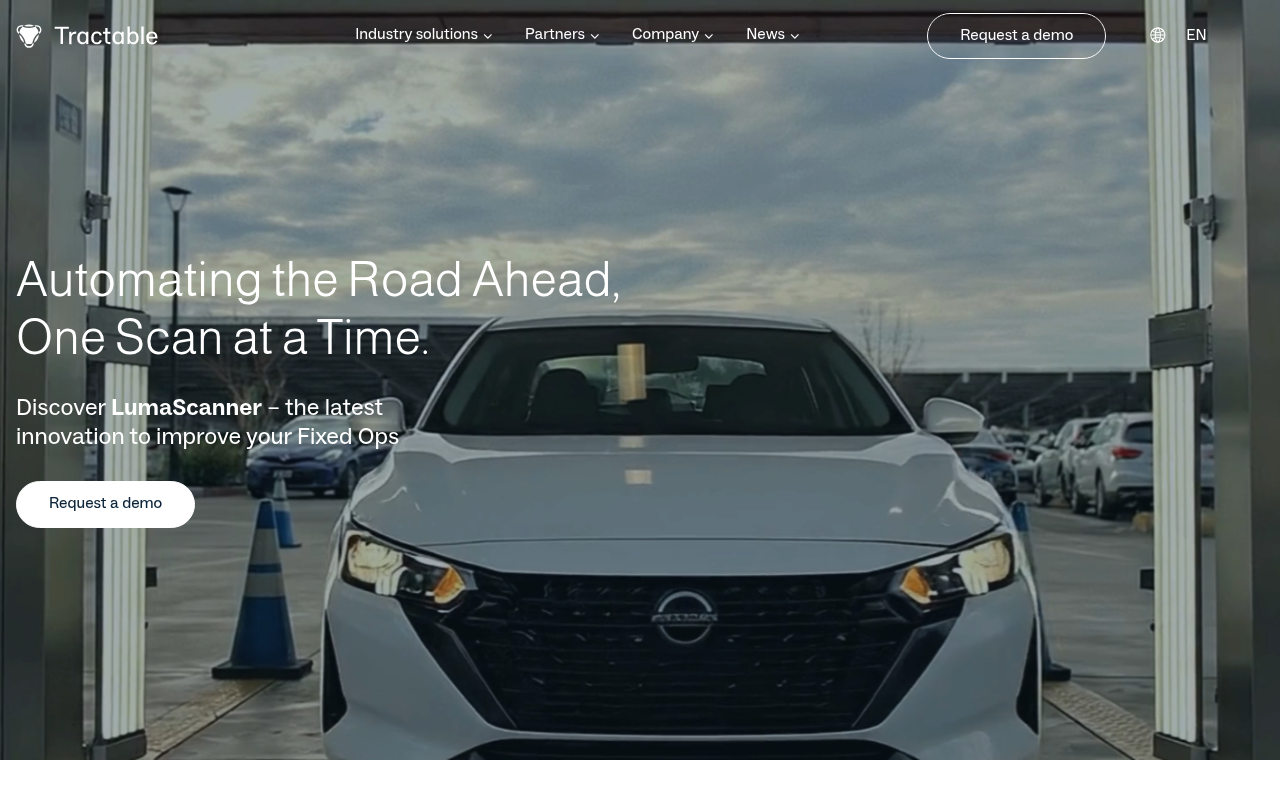Click the Tractable logo icon

click(29, 36)
